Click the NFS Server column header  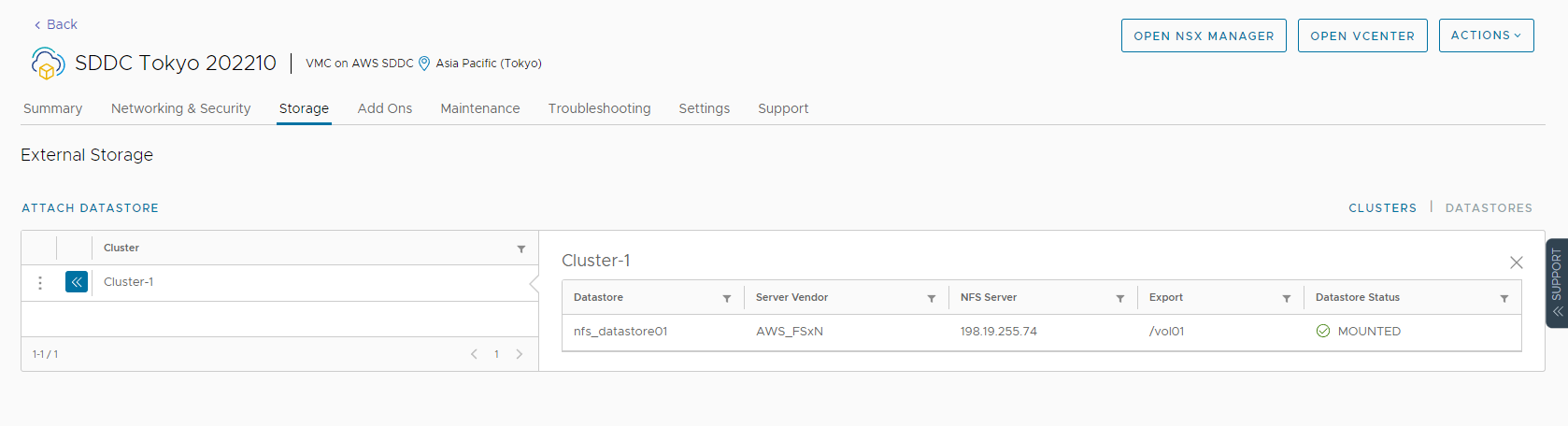[989, 297]
